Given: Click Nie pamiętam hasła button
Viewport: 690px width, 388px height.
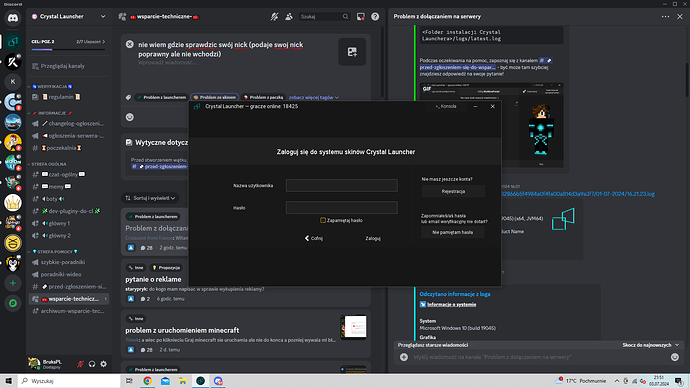Looking at the screenshot, I should [452, 232].
